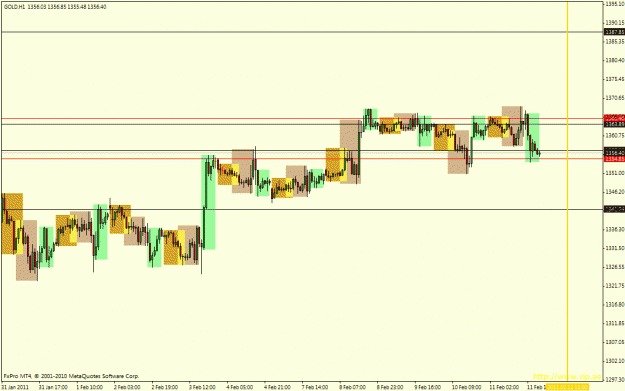Click the 31 Jan 2011 time label
Screen dimensions: 625x391
pyautogui.click(x=15, y=387)
